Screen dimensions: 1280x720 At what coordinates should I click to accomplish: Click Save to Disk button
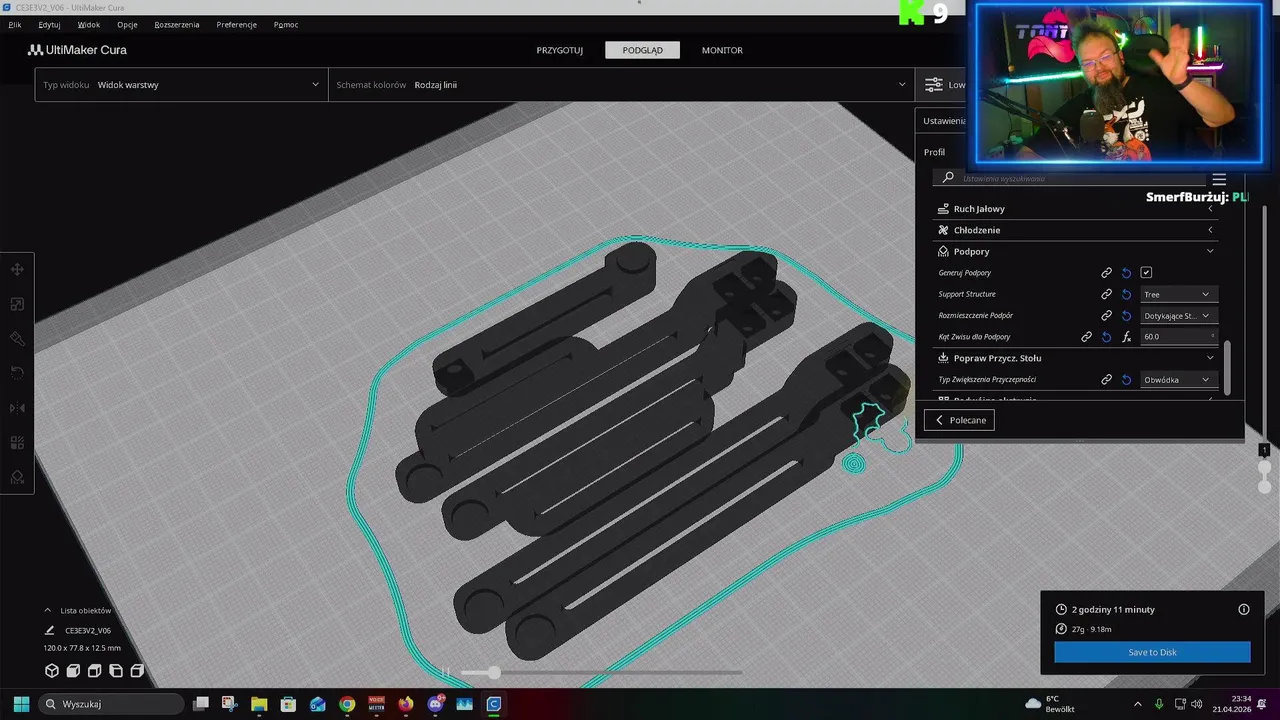(x=1152, y=652)
